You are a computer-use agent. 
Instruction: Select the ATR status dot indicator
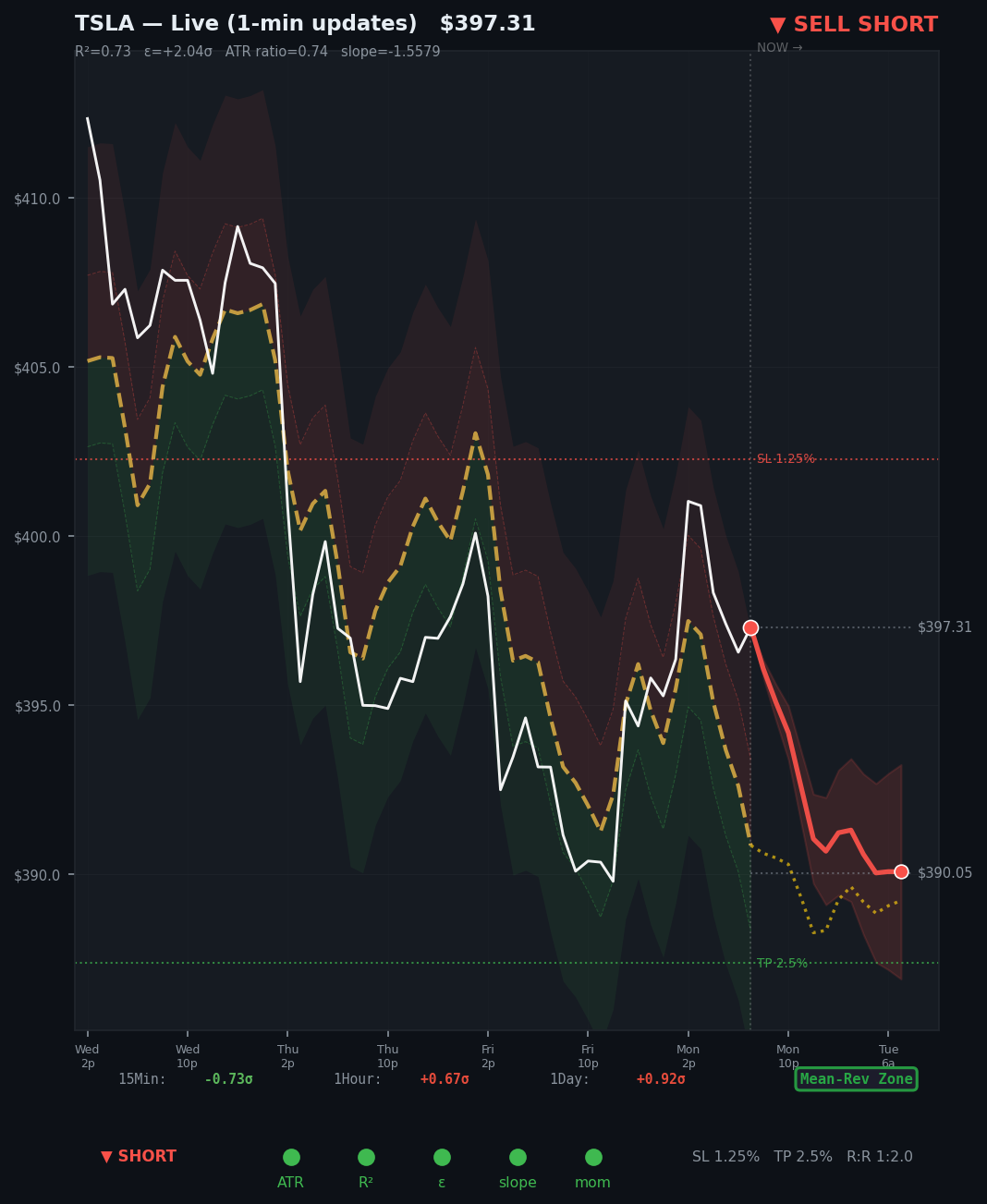pos(291,1156)
